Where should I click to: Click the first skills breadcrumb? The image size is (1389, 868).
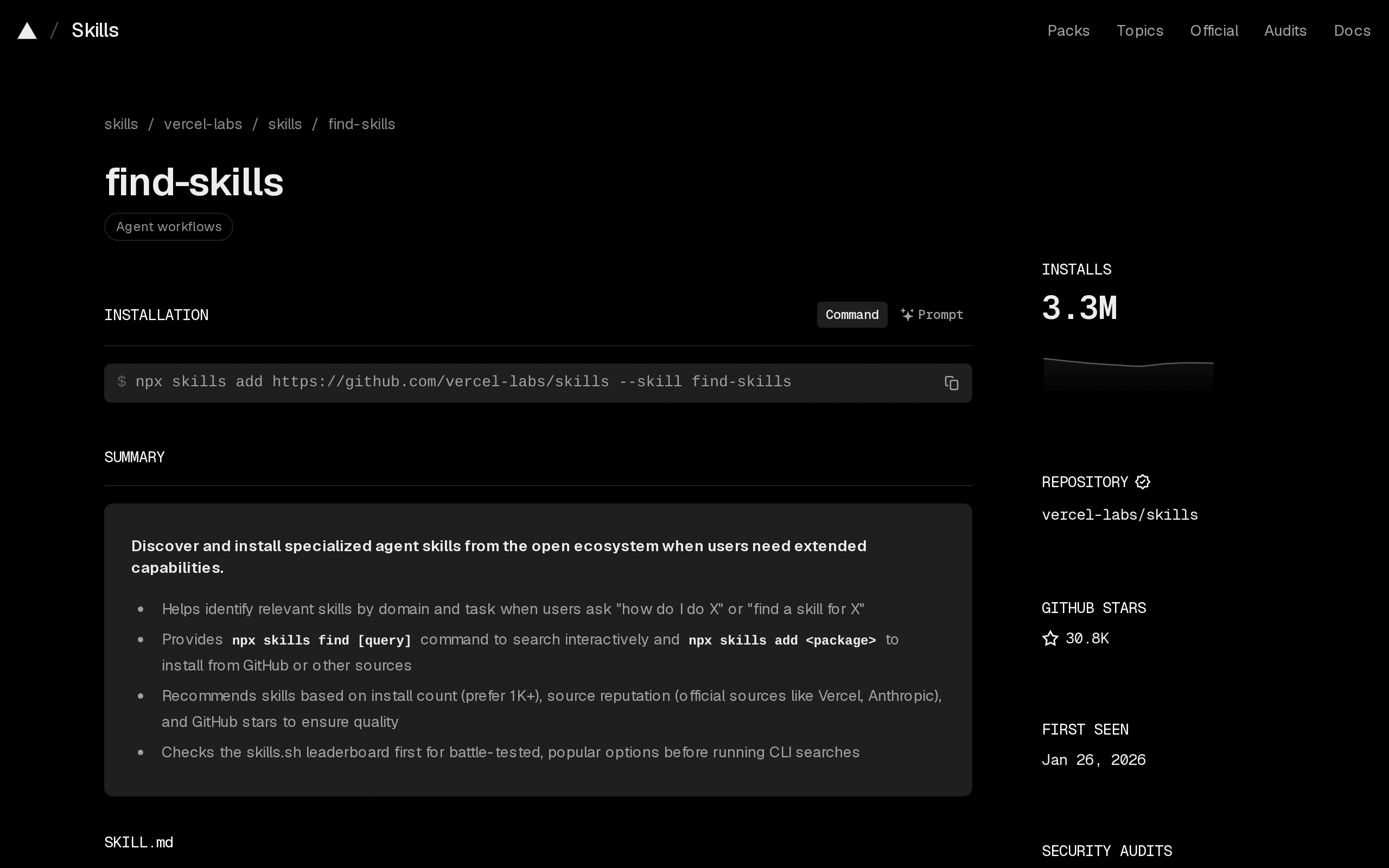pos(121,124)
